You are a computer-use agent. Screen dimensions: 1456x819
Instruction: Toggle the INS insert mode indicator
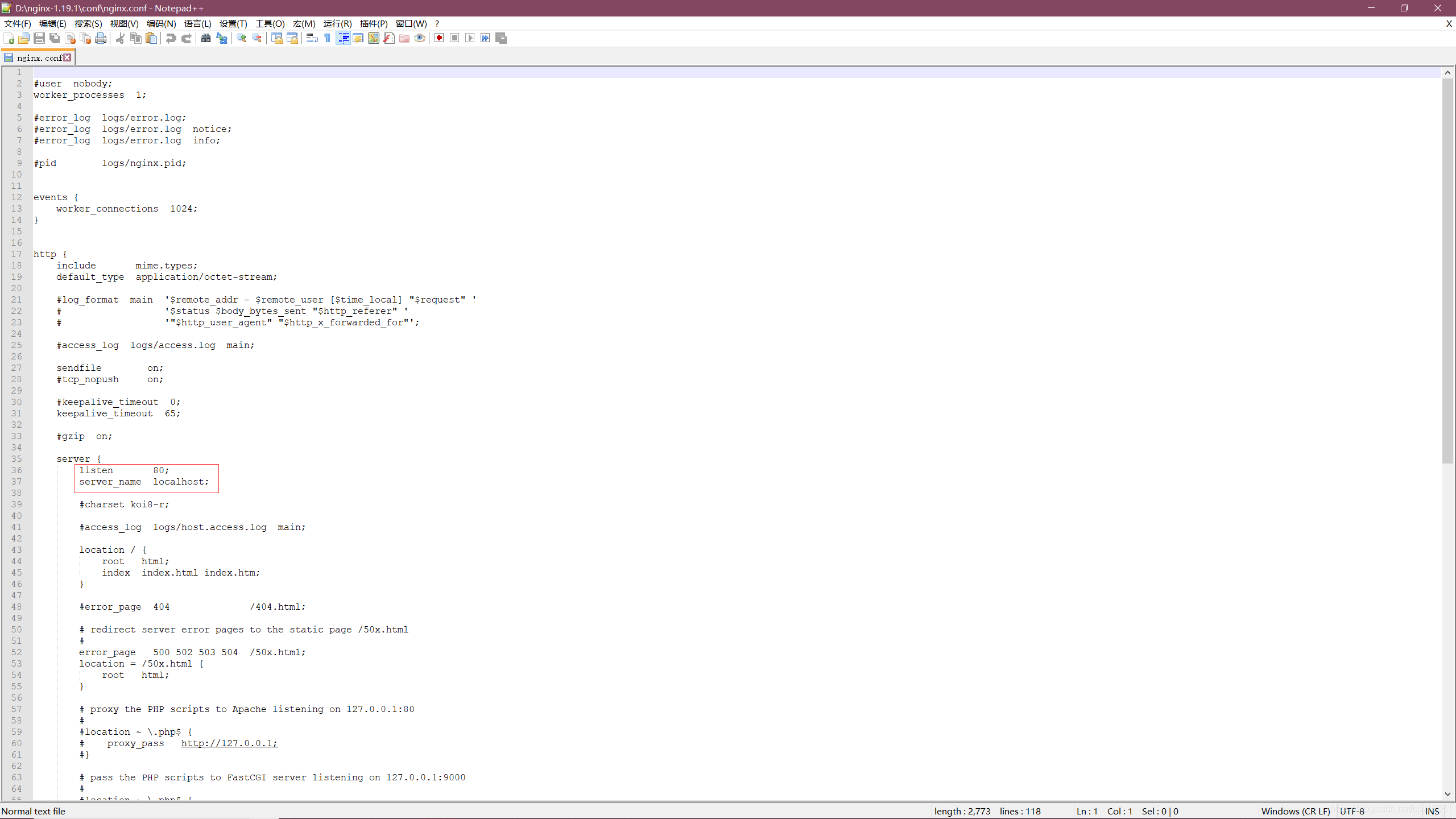click(1432, 811)
